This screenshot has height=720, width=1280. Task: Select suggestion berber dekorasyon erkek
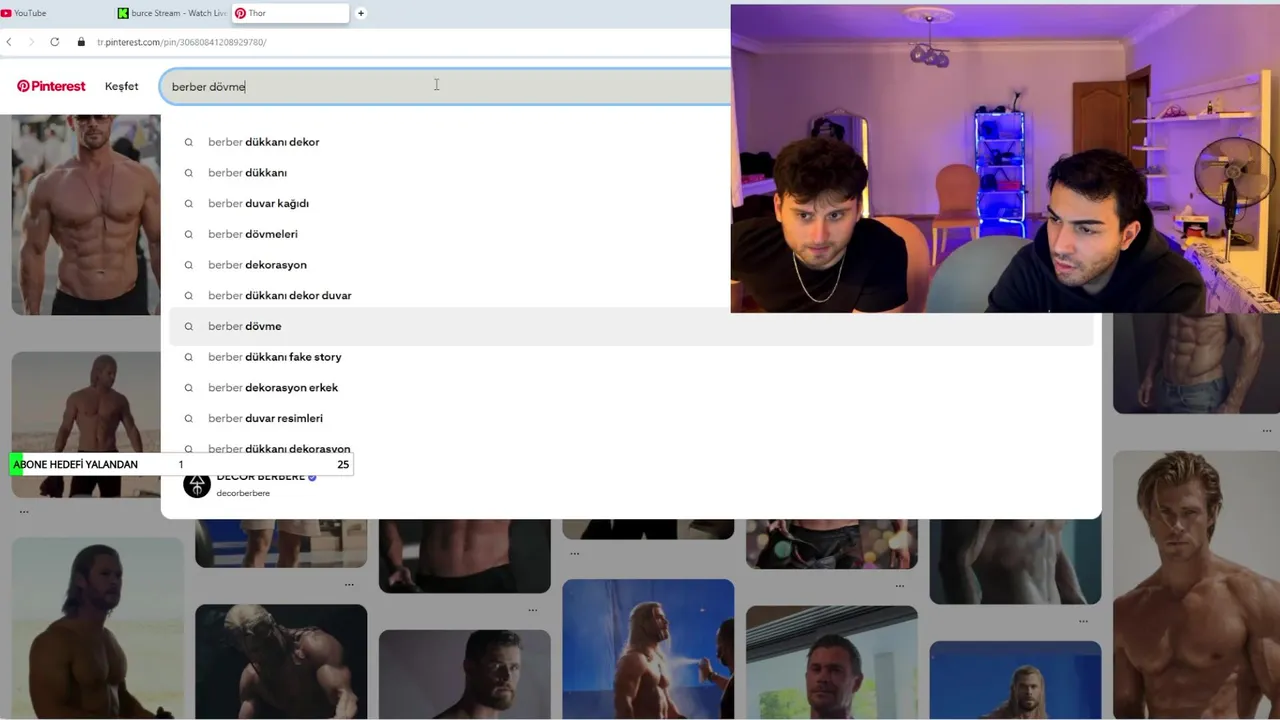tap(631, 387)
